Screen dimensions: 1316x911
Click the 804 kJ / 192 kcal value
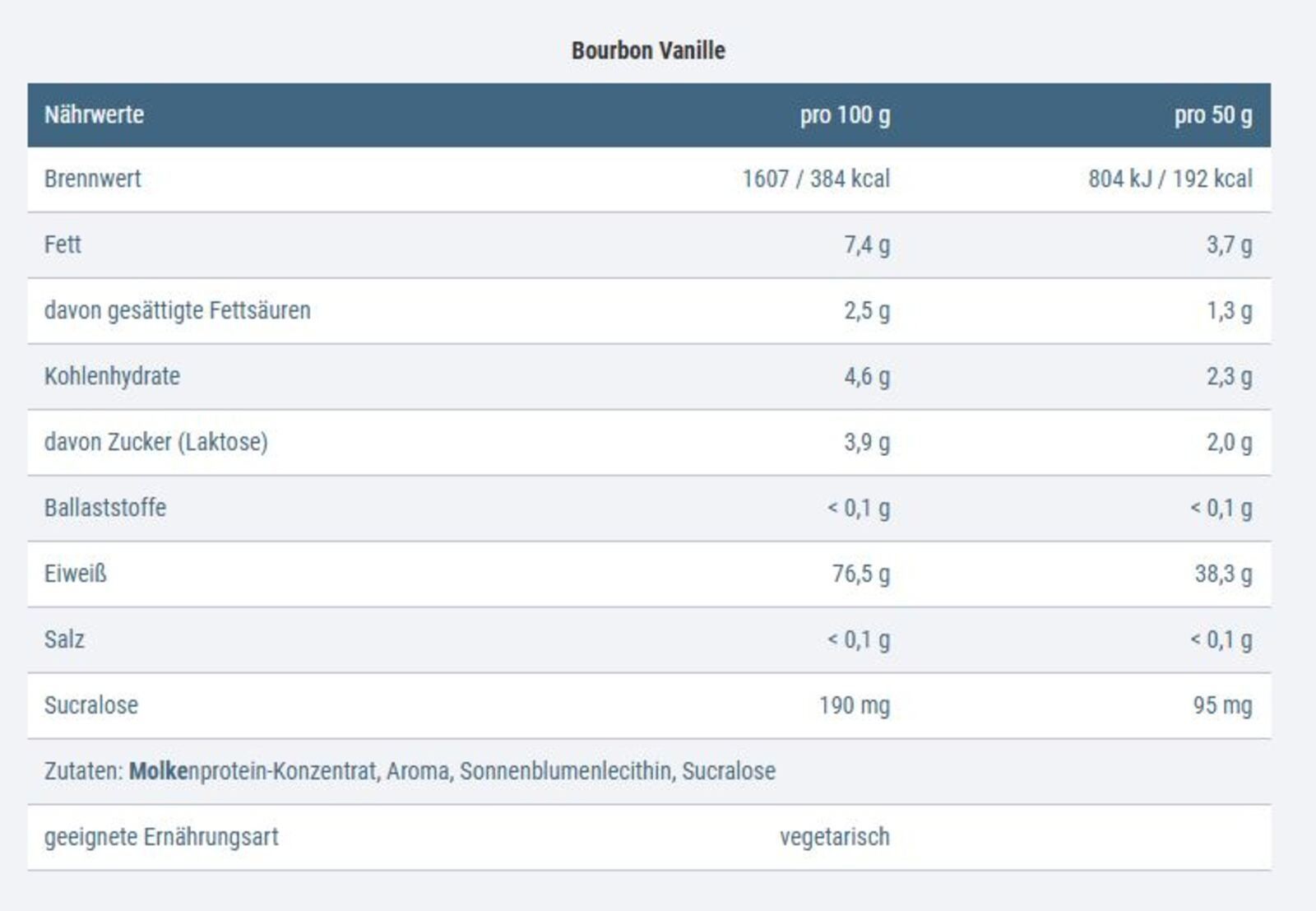[x=1170, y=179]
